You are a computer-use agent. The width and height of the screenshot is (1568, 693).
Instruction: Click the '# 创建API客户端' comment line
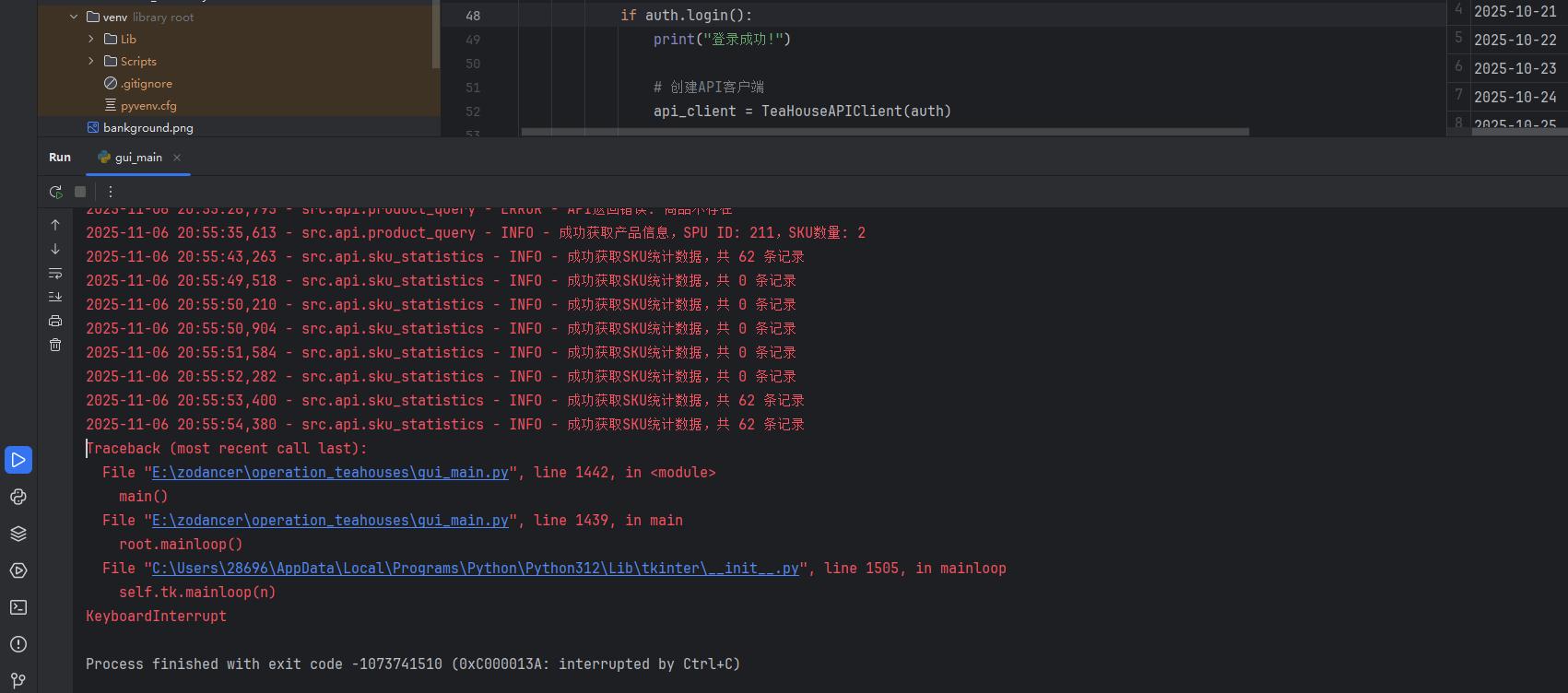tap(709, 88)
